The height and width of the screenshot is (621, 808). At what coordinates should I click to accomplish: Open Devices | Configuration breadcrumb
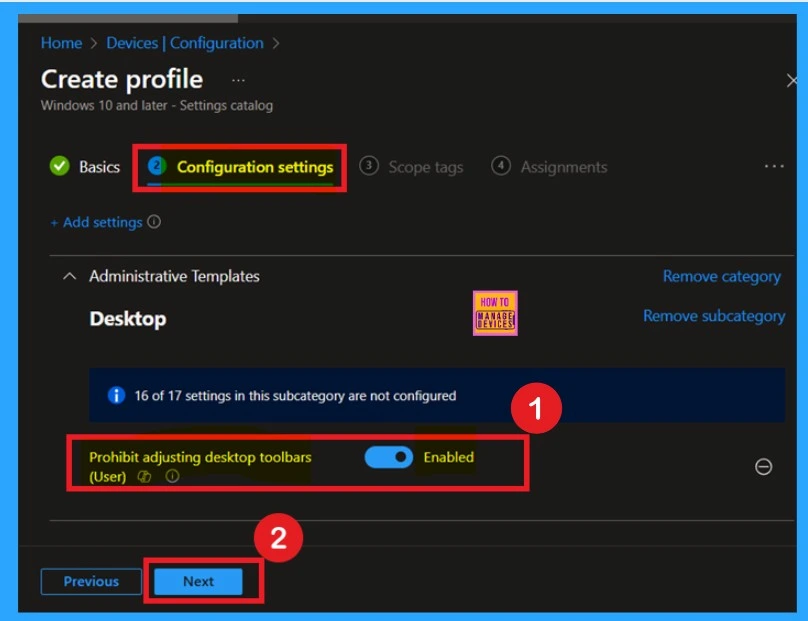185,43
